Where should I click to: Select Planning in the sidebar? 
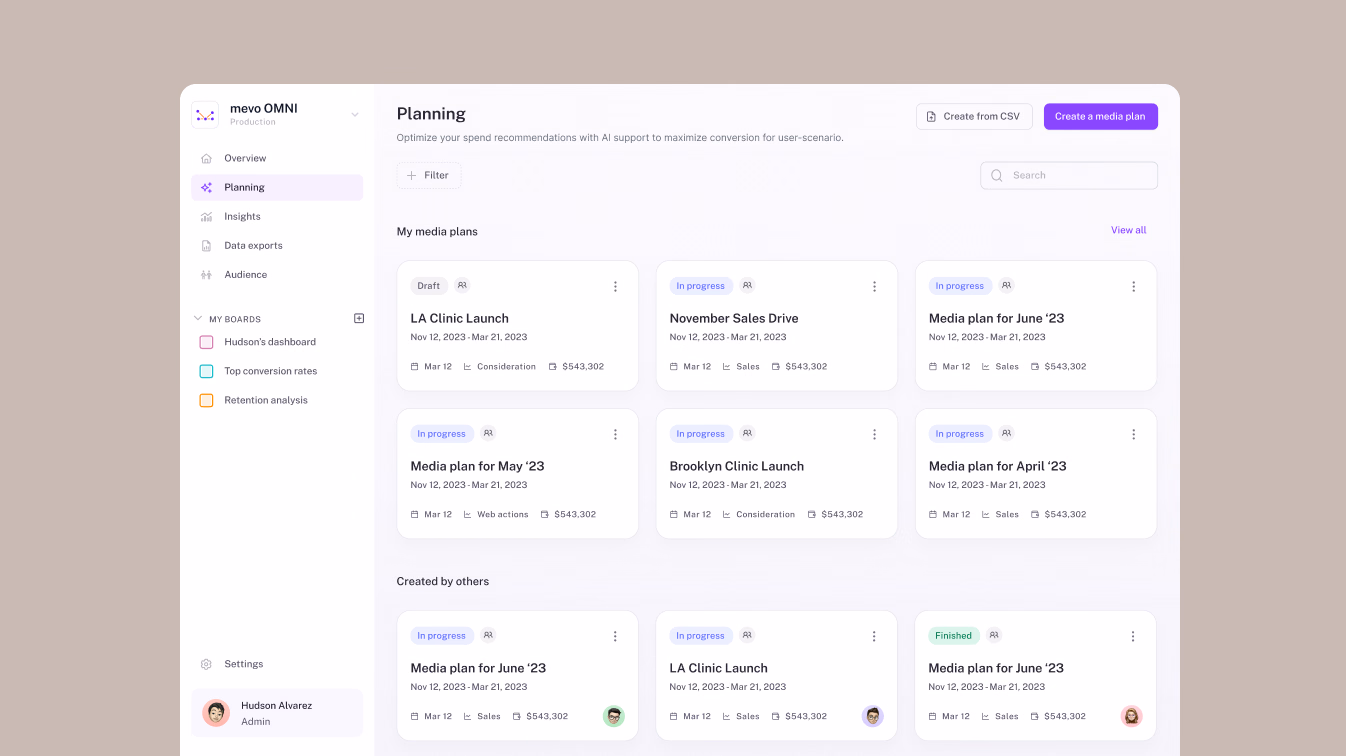277,187
